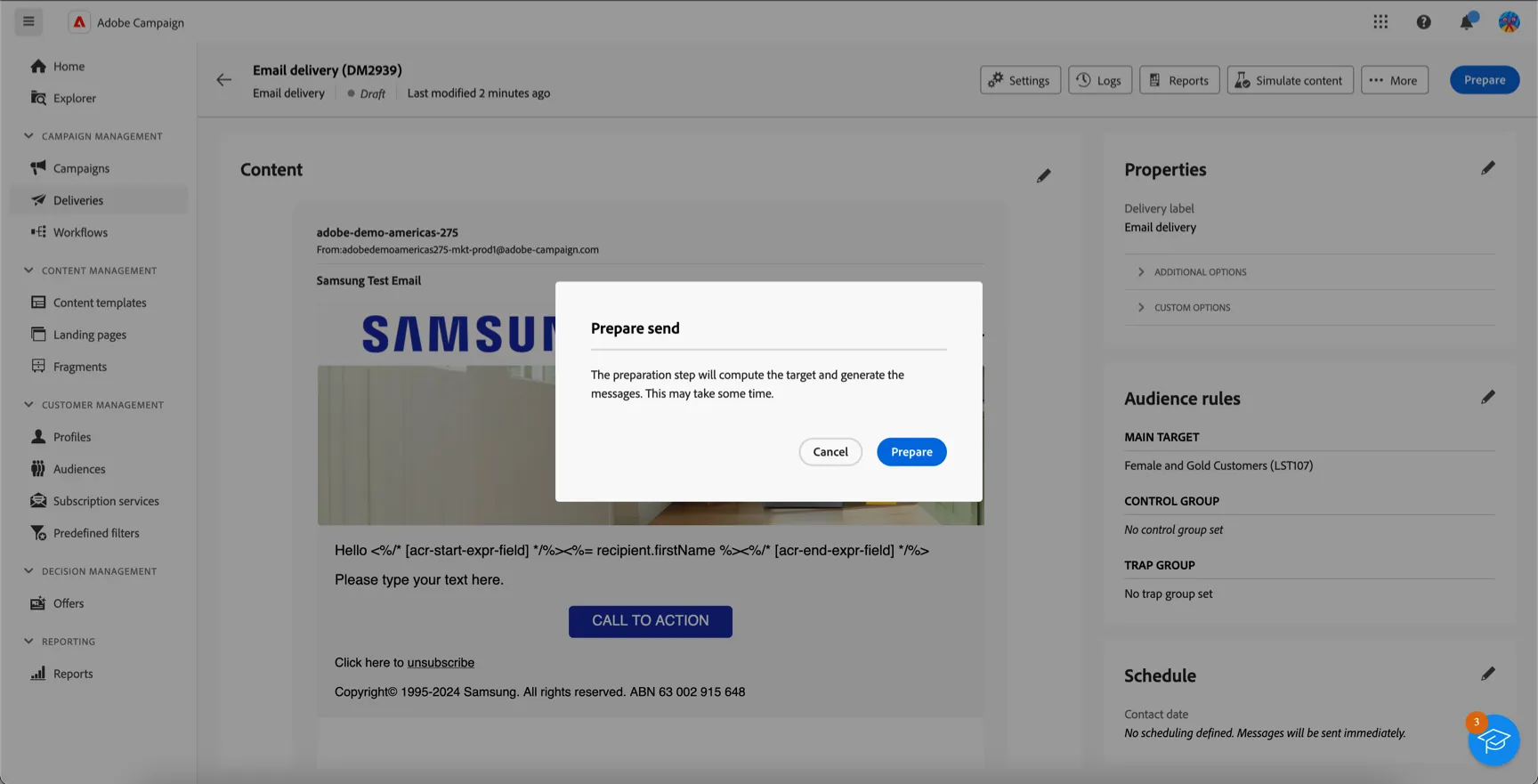Viewport: 1538px width, 784px height.
Task: Click the Fragments icon in sidebar
Action: [38, 366]
